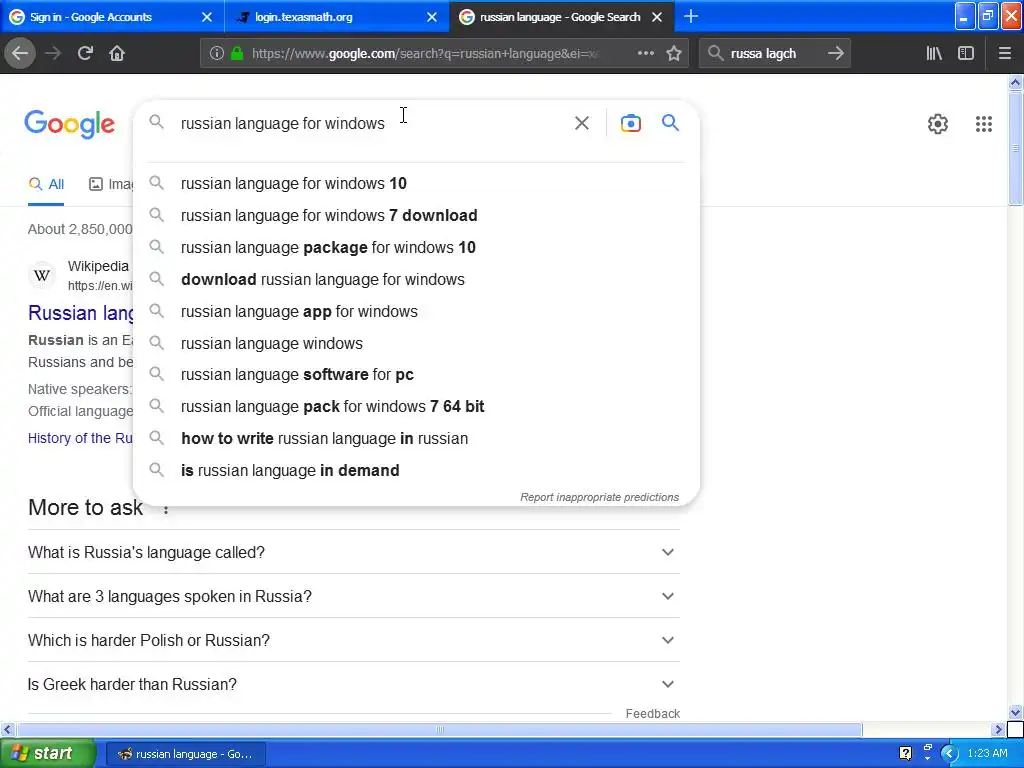Select the All results tab
1024x768 pixels.
(x=46, y=184)
